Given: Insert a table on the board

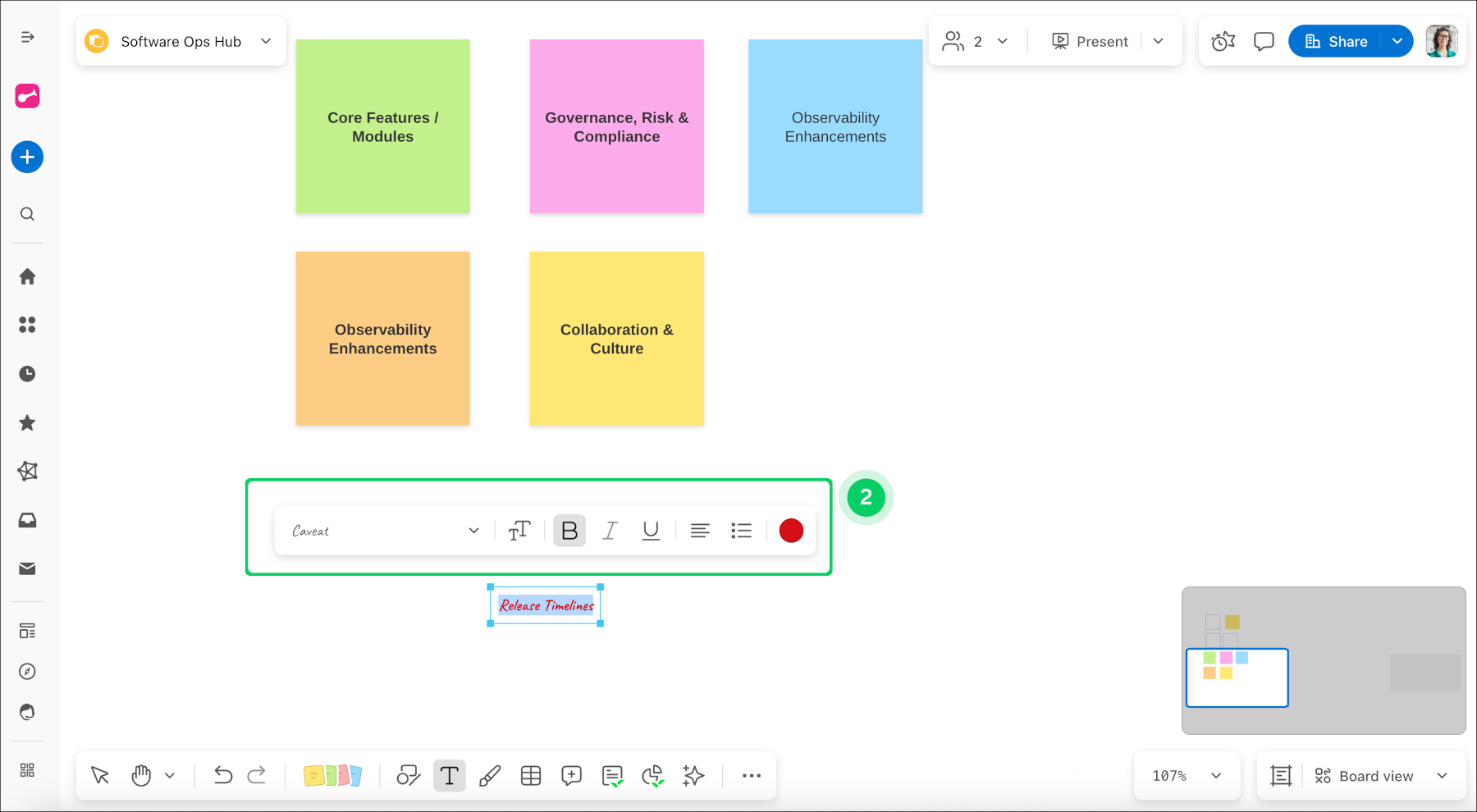Looking at the screenshot, I should point(531,775).
